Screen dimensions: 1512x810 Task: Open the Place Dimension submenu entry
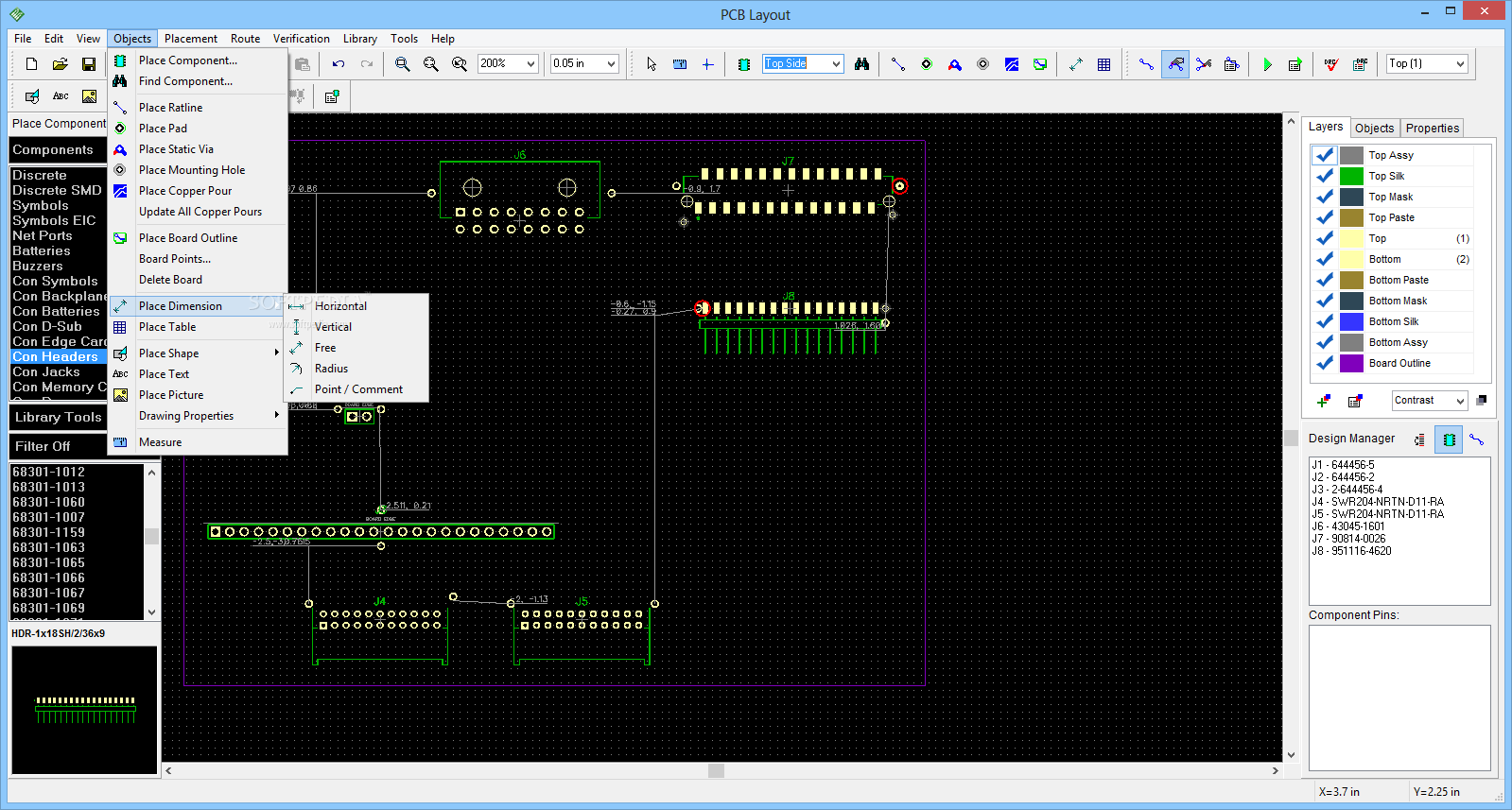click(197, 306)
